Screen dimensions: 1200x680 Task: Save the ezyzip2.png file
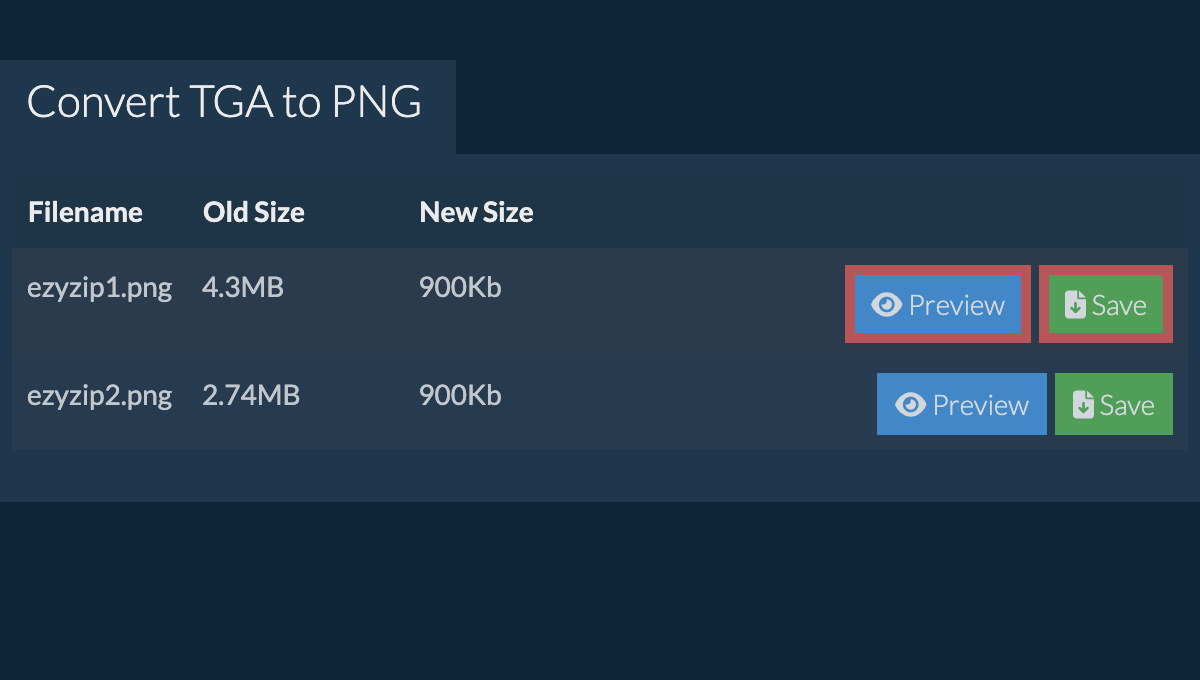click(1114, 405)
